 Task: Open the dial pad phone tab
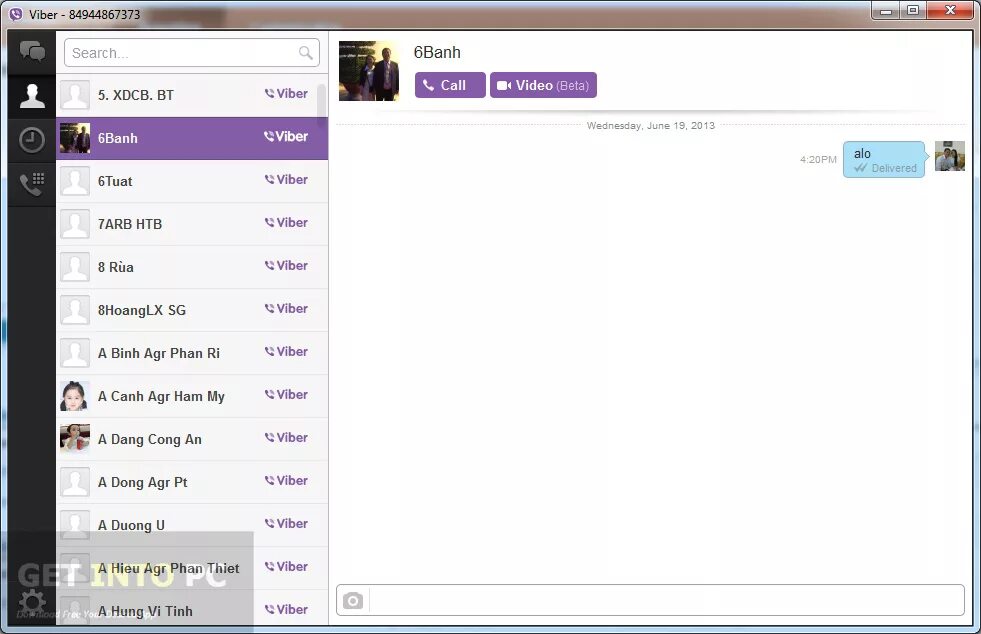[32, 184]
